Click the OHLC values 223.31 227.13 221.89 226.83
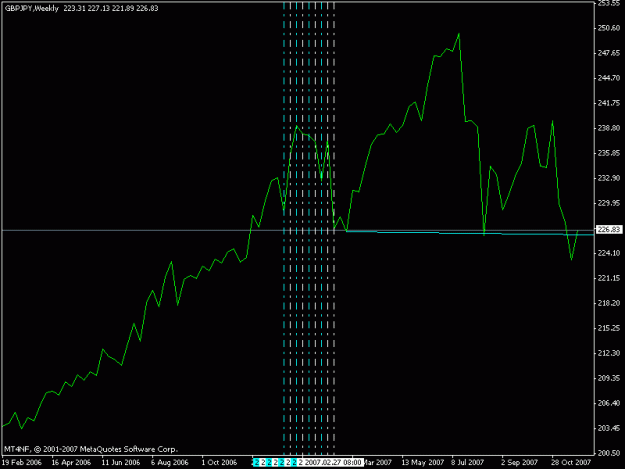Screen dimensions: 625x469 coord(111,8)
